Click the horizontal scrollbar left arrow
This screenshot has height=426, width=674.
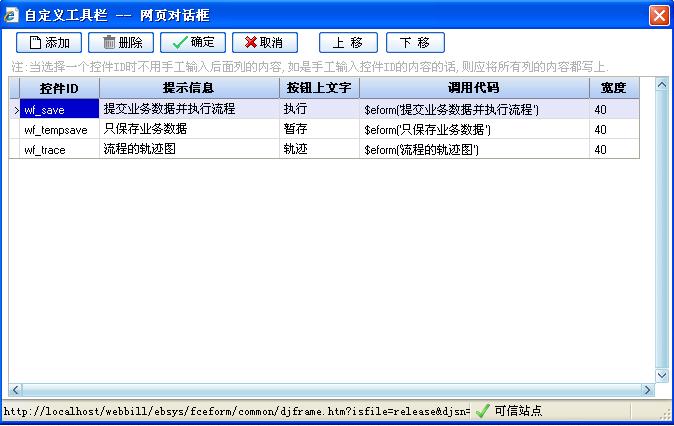coord(15,390)
